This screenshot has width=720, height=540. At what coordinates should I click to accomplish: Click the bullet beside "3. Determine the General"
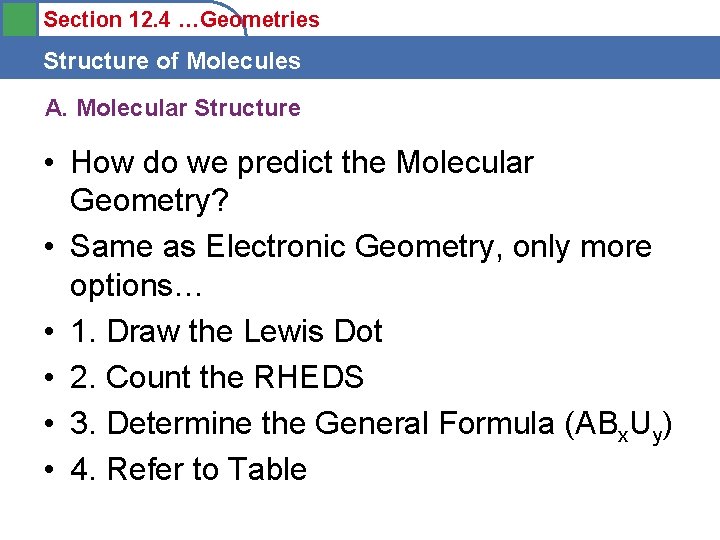(50, 424)
